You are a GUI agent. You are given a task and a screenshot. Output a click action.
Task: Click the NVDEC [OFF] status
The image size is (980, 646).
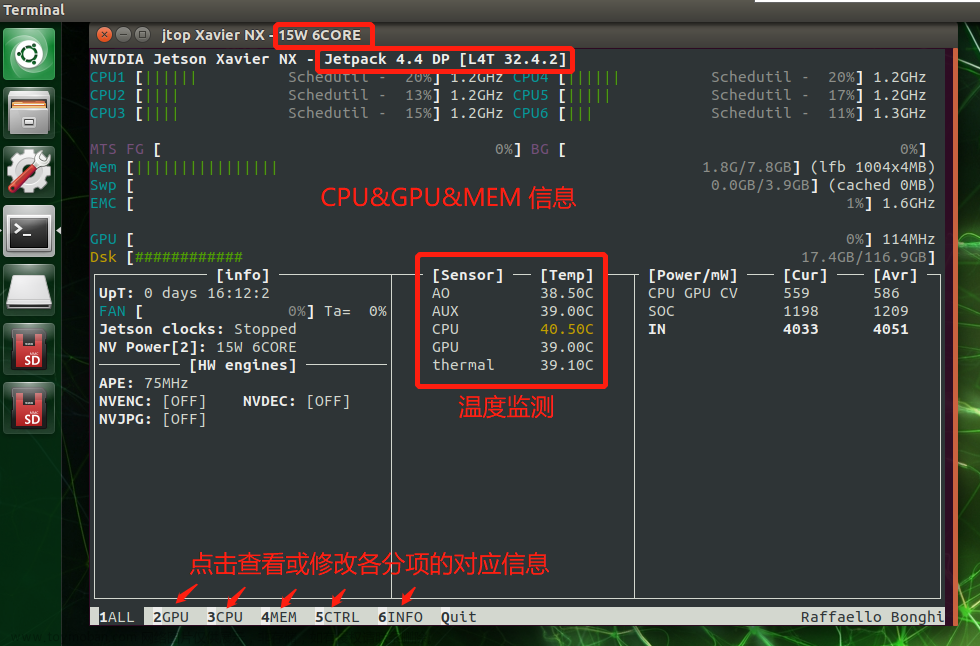pos(296,401)
